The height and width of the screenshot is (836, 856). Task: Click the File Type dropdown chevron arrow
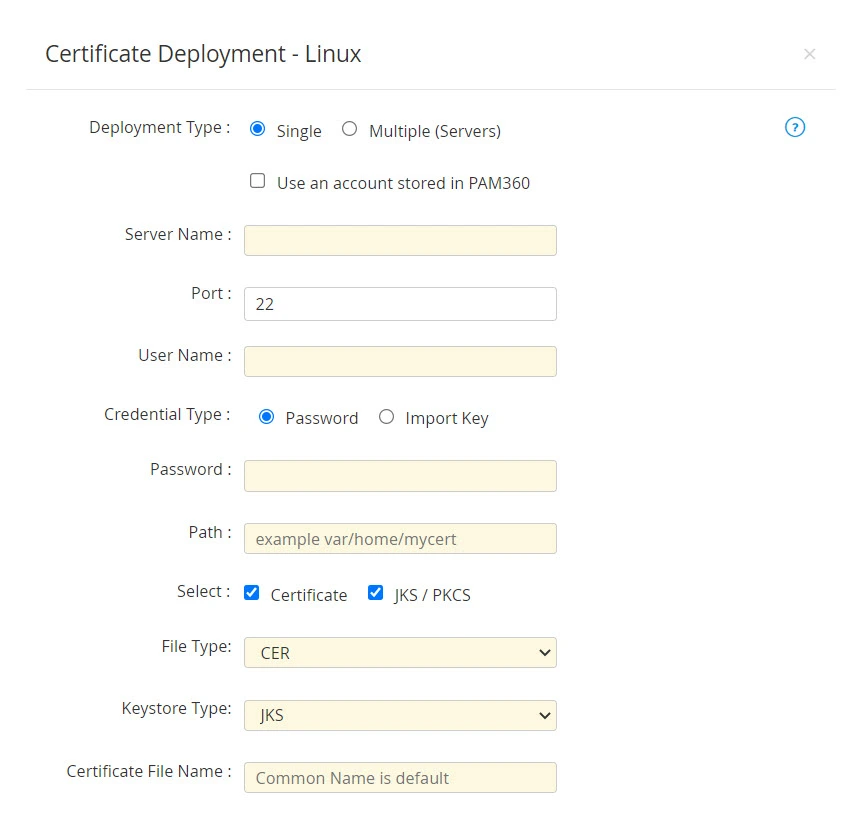point(543,652)
